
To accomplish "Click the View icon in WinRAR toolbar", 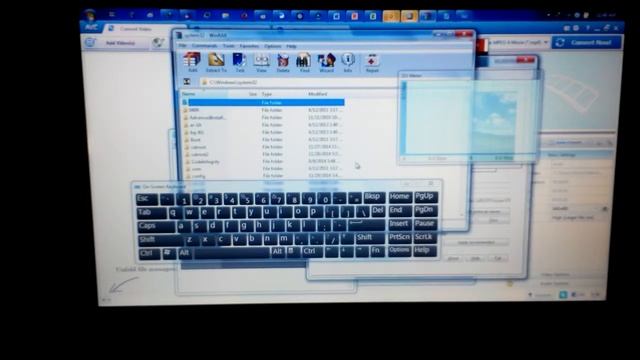I will [x=261, y=62].
